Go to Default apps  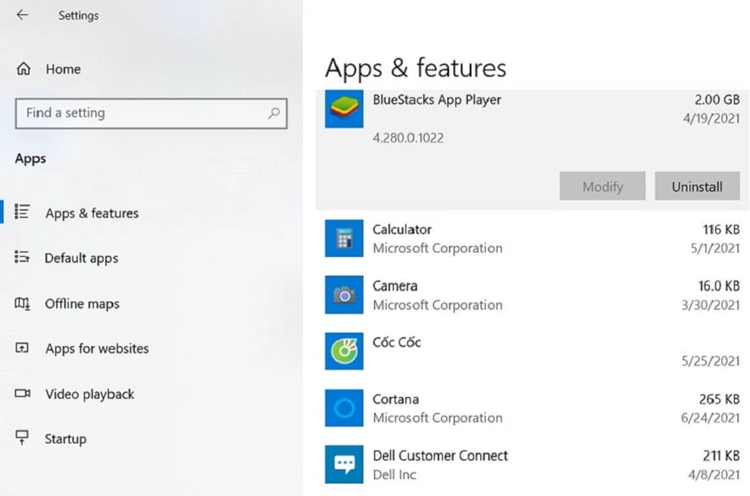click(81, 258)
